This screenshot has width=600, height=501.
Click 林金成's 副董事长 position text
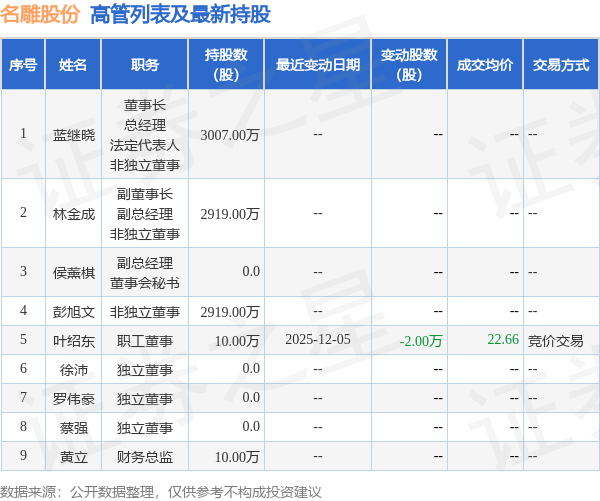(x=145, y=194)
